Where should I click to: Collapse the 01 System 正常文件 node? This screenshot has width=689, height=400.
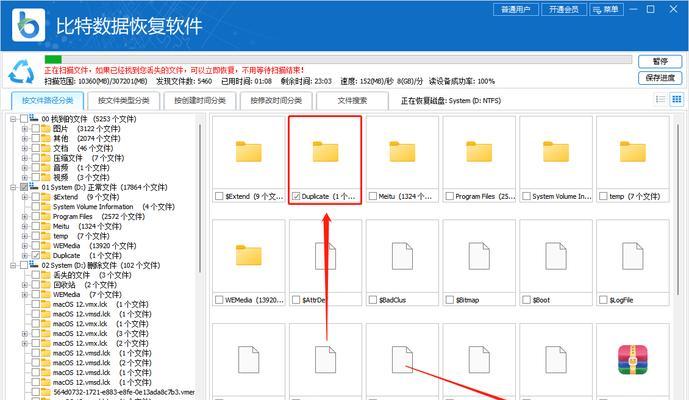coord(13,187)
